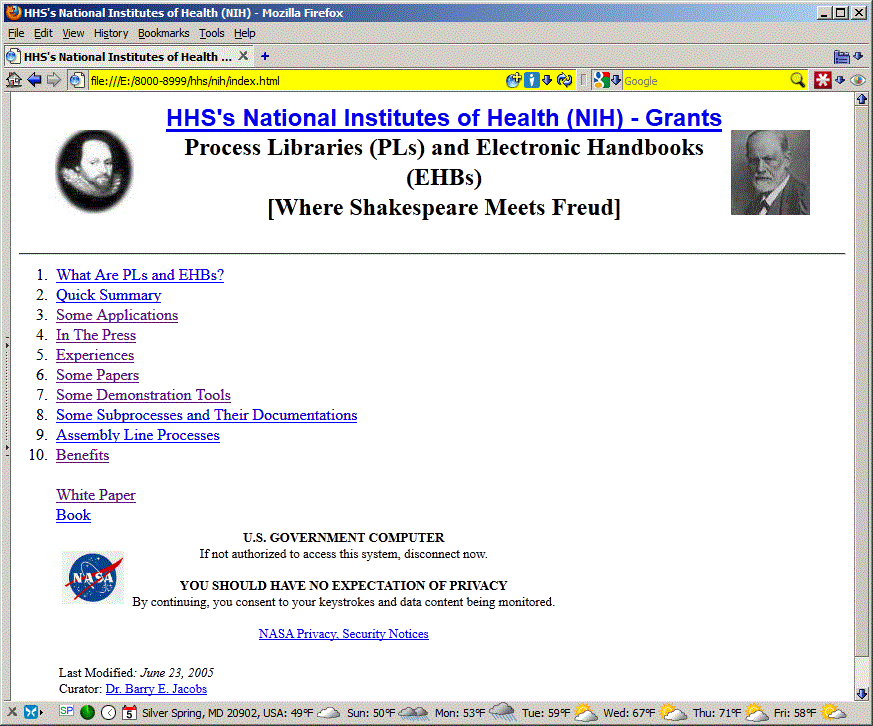Screen dimensions: 873x726
Task: Open the NASA Privacy, Security Notices link
Action: point(344,634)
